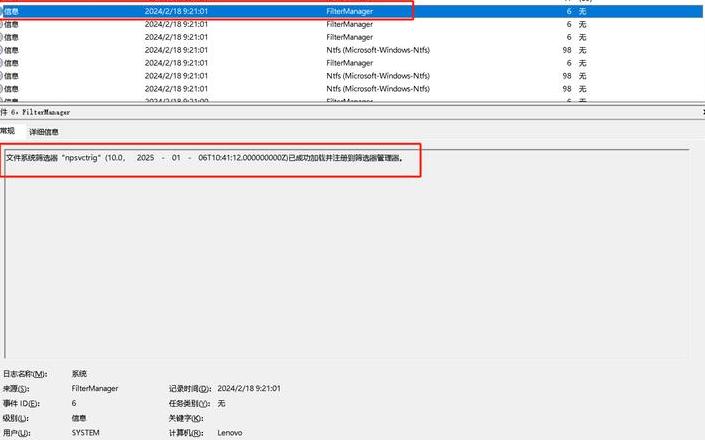Click the 日志名称(M) label
This screenshot has width=705, height=440.
[25, 373]
